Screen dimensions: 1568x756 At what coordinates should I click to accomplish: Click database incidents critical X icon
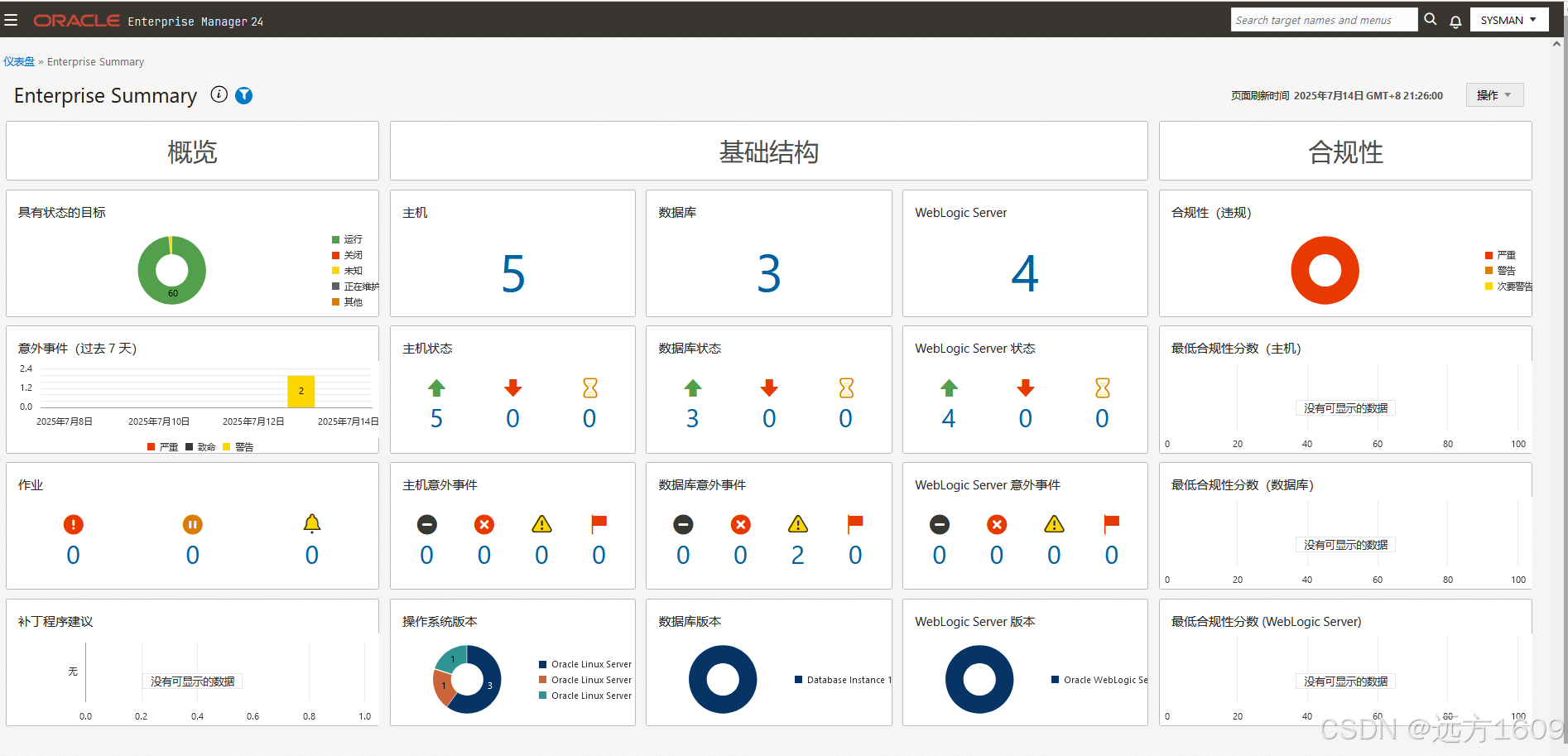click(x=741, y=524)
